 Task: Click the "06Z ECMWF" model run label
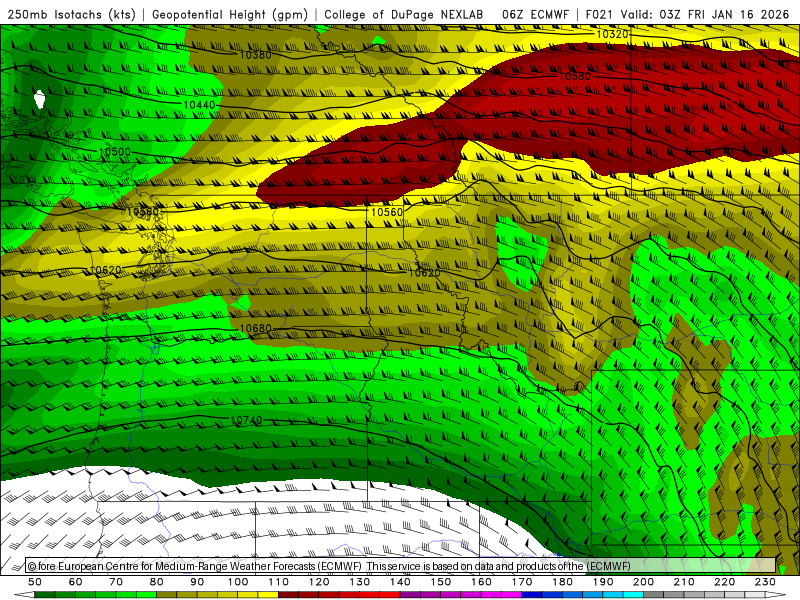tap(535, 14)
